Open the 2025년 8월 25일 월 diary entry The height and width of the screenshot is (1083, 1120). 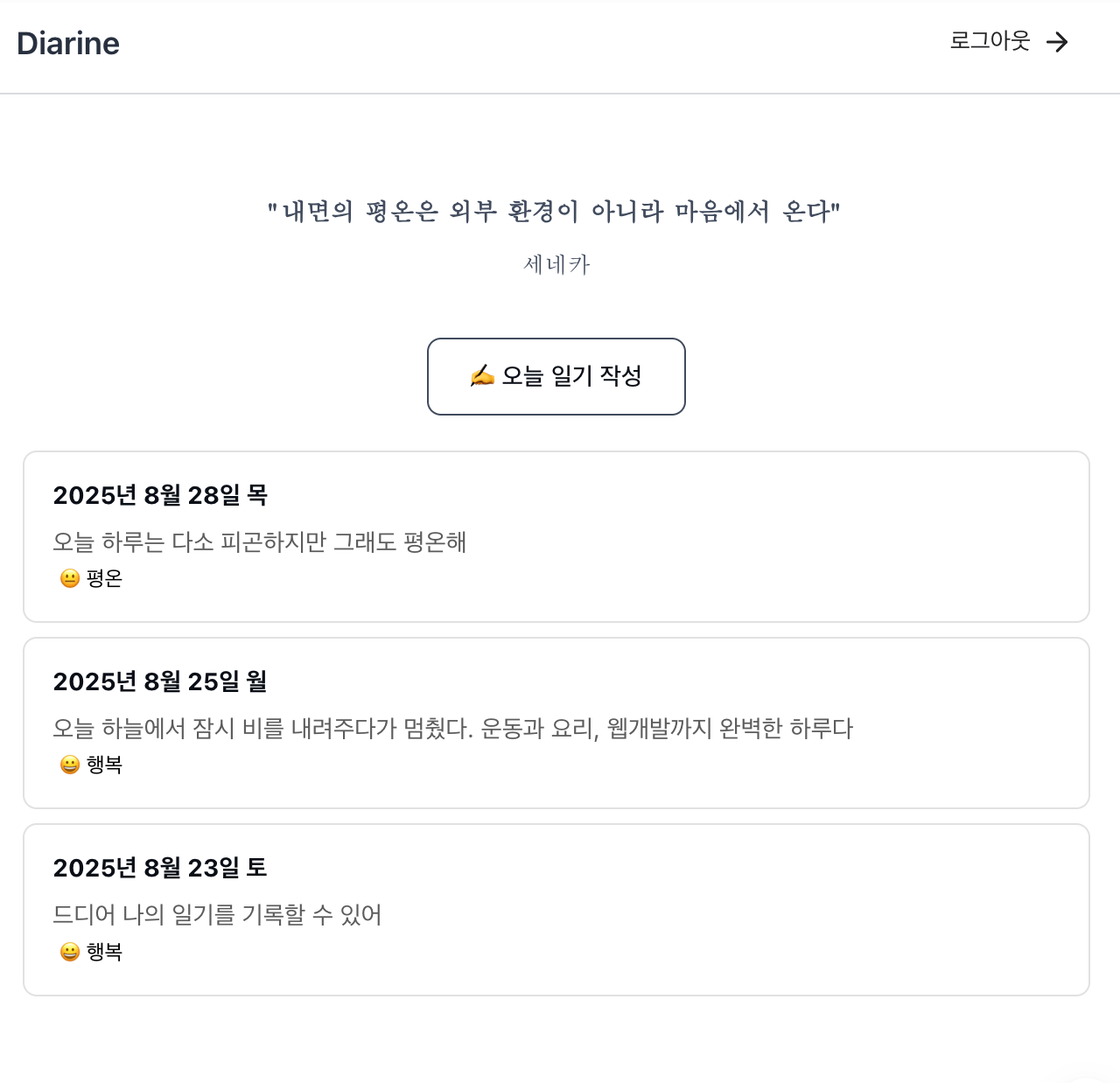[160, 681]
